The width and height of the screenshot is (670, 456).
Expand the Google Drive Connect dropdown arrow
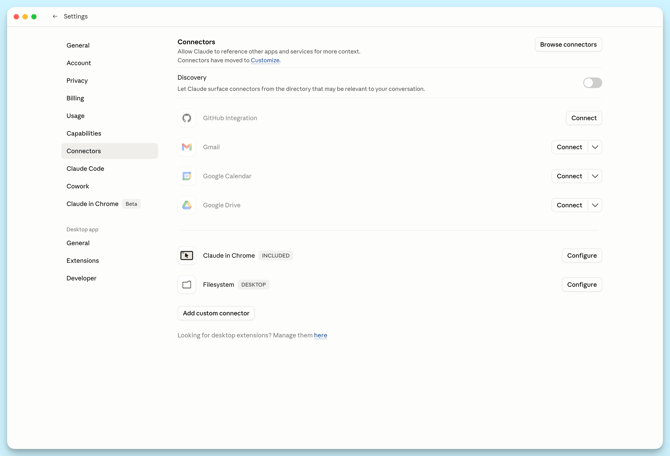[595, 205]
